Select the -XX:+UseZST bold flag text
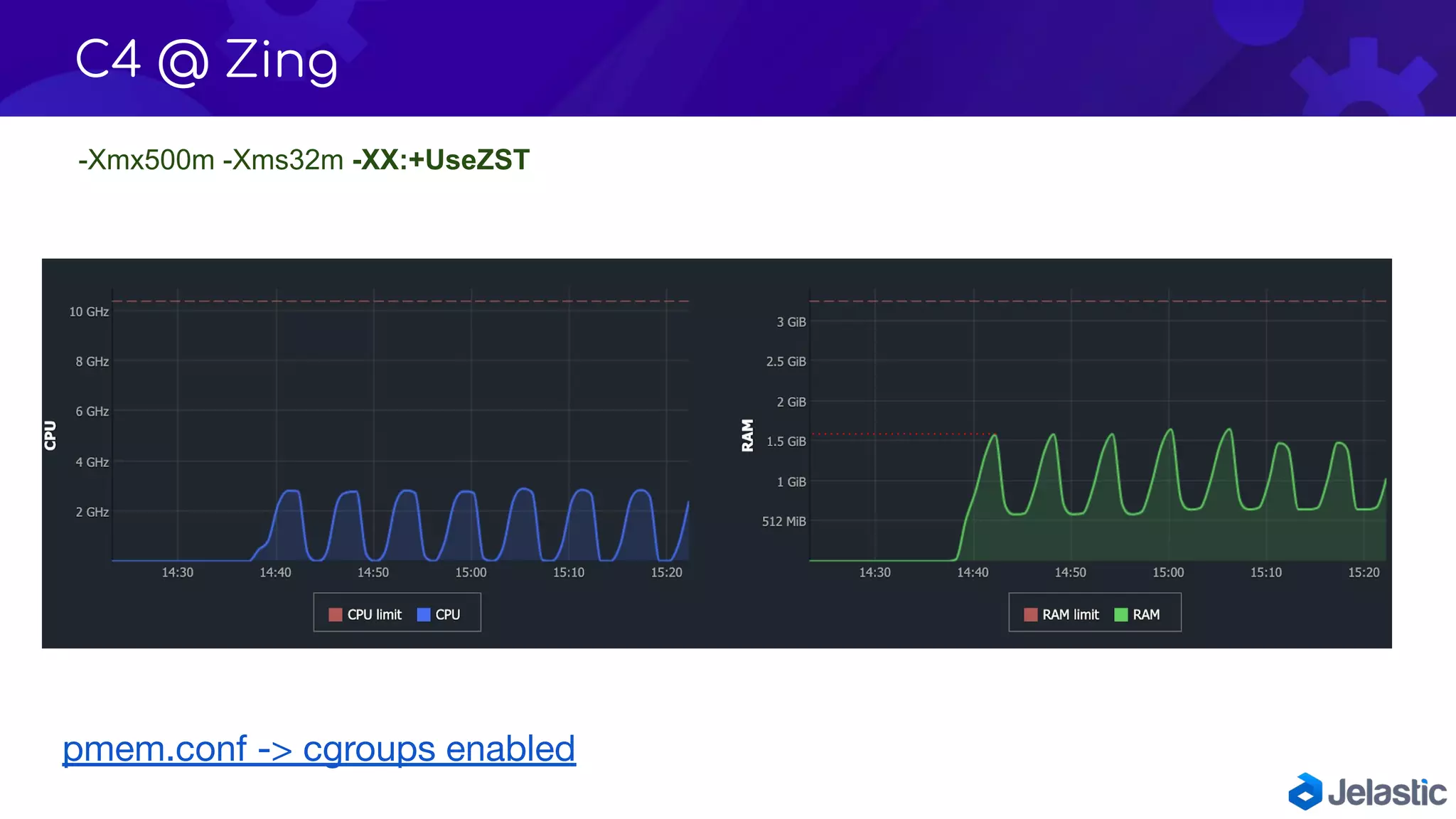This screenshot has height=819, width=1456. click(x=441, y=160)
